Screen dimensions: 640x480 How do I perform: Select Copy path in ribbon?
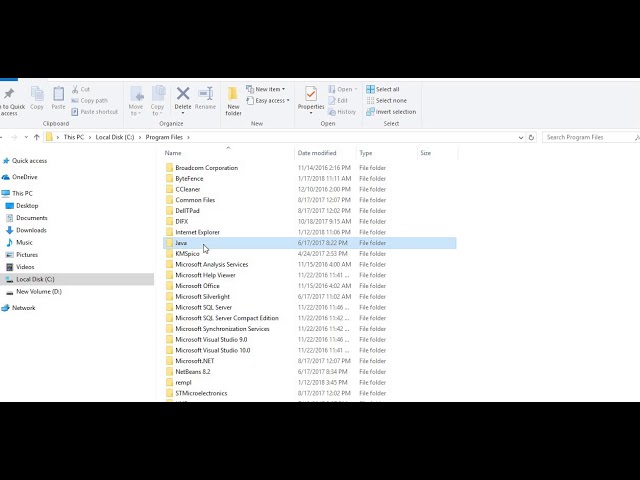point(90,100)
